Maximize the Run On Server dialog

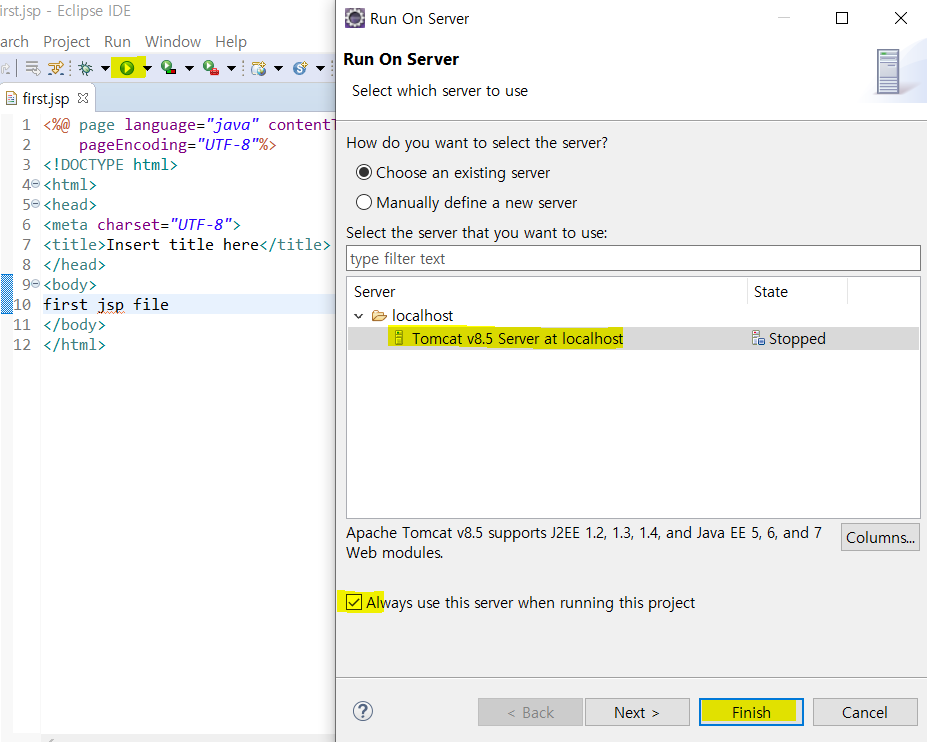pyautogui.click(x=842, y=18)
